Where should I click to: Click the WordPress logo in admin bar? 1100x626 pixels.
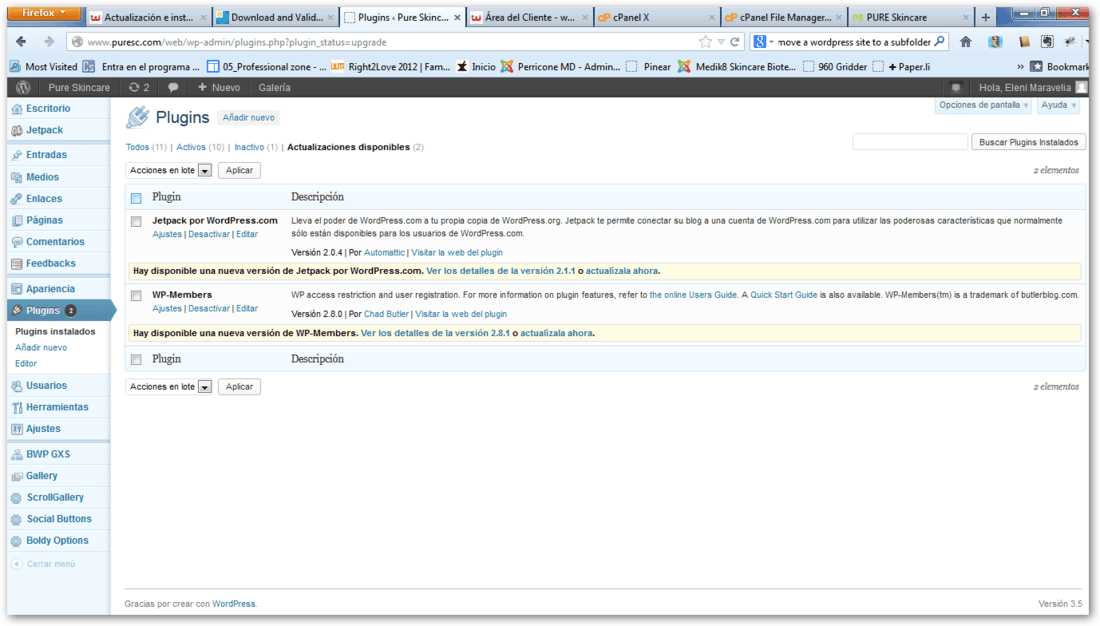[23, 88]
